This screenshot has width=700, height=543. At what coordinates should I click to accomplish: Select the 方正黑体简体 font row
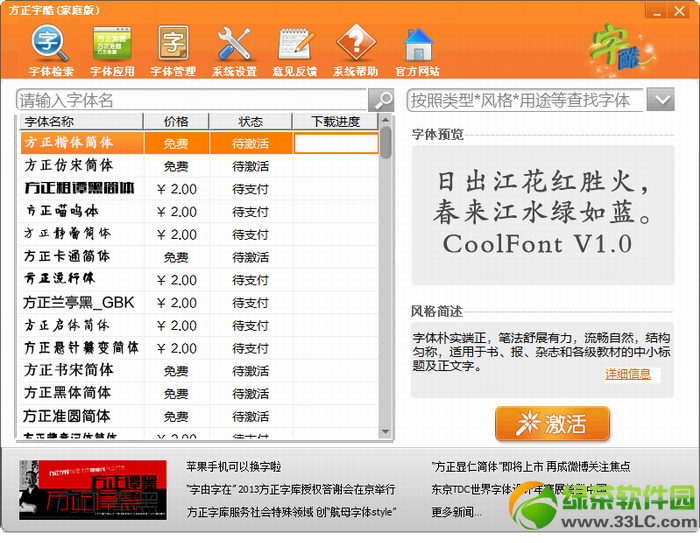(x=200, y=394)
